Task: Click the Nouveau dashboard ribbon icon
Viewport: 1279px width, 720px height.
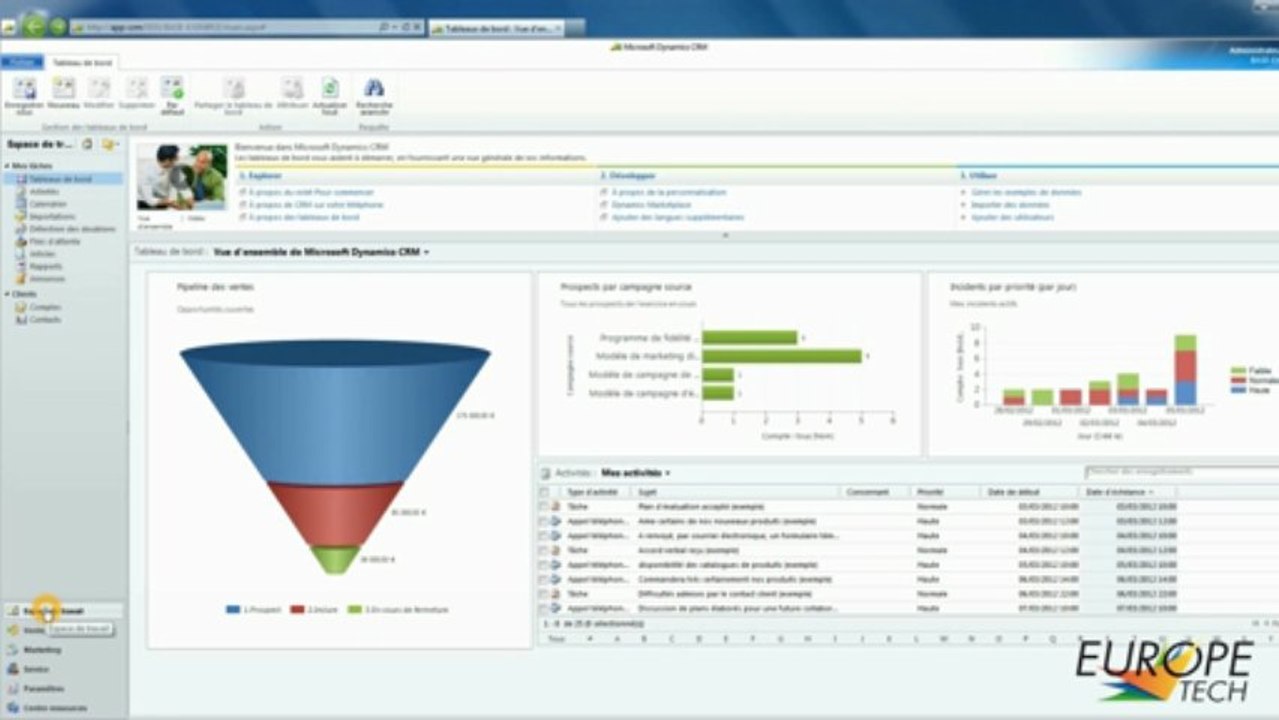Action: [62, 88]
